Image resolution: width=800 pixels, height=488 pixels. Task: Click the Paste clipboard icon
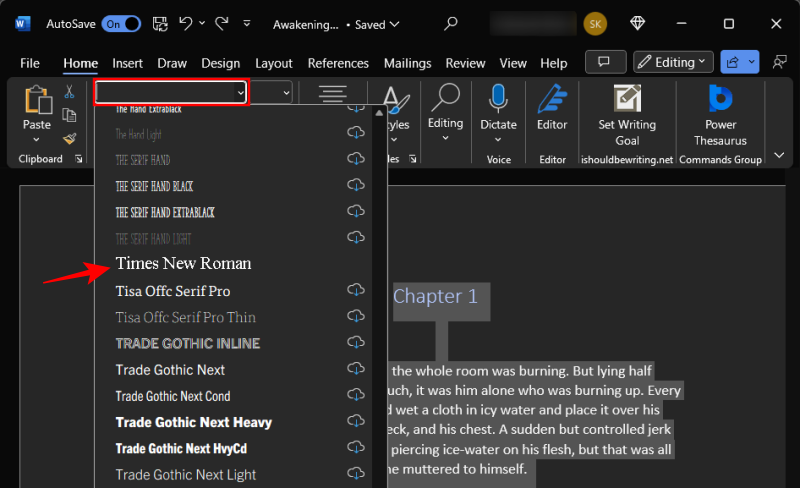(x=37, y=101)
